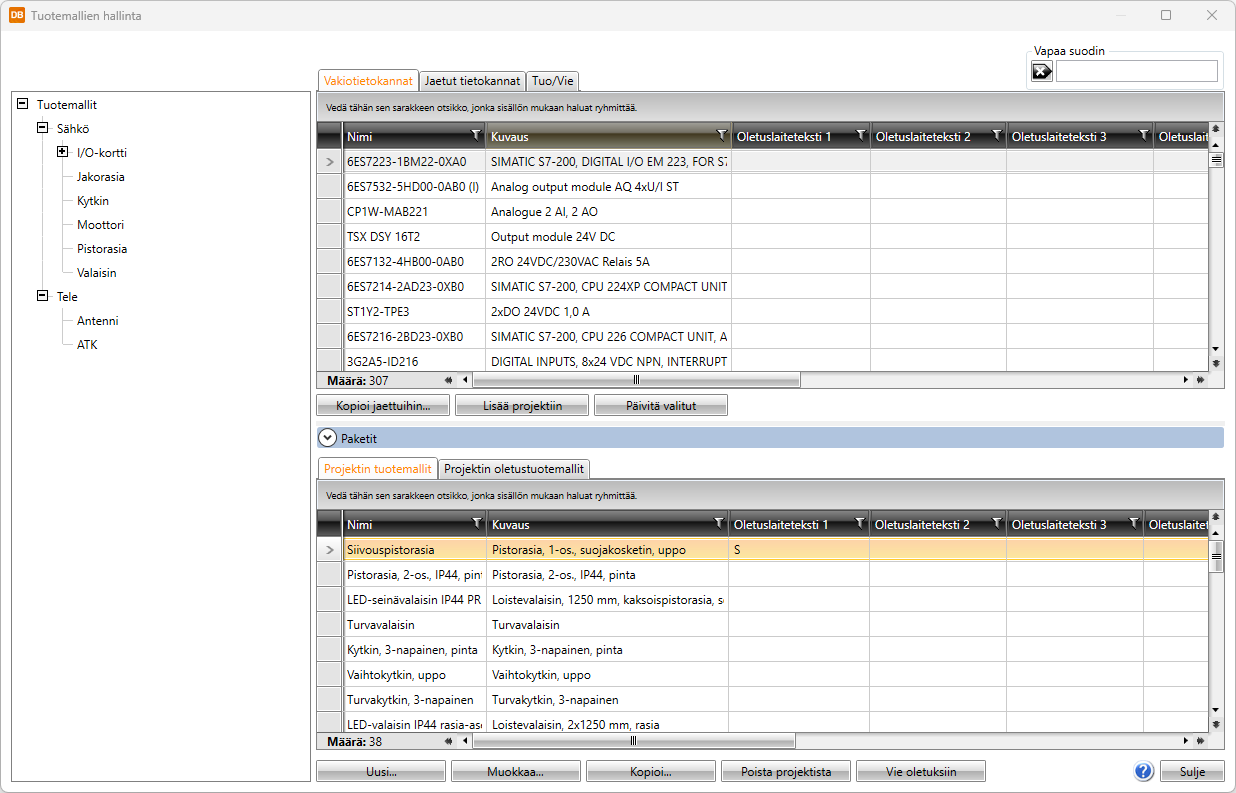The width and height of the screenshot is (1236, 793).
Task: Click filter icon in lower Kuvaus column
Action: [x=717, y=523]
